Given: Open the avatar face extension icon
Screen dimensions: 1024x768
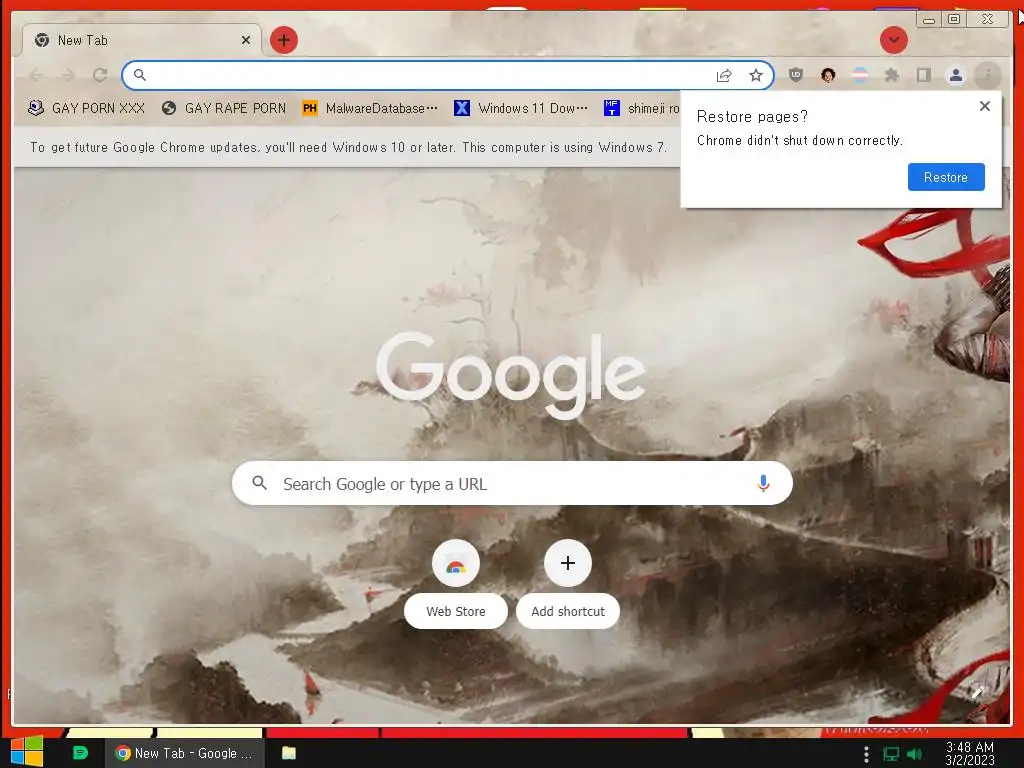Looking at the screenshot, I should (x=828, y=75).
